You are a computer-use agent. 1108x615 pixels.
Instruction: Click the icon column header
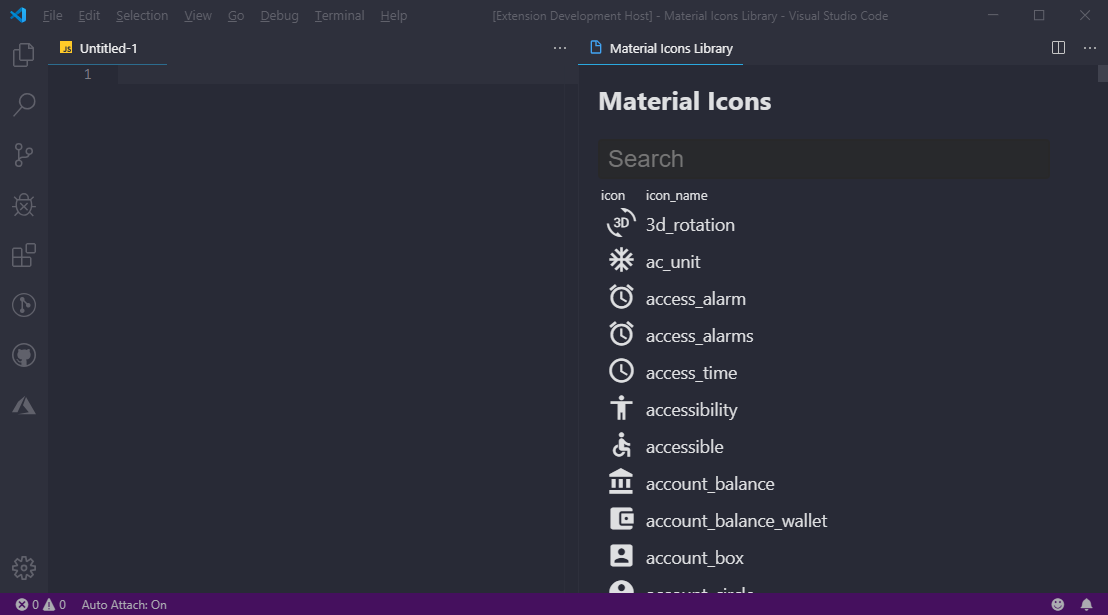[x=613, y=195]
